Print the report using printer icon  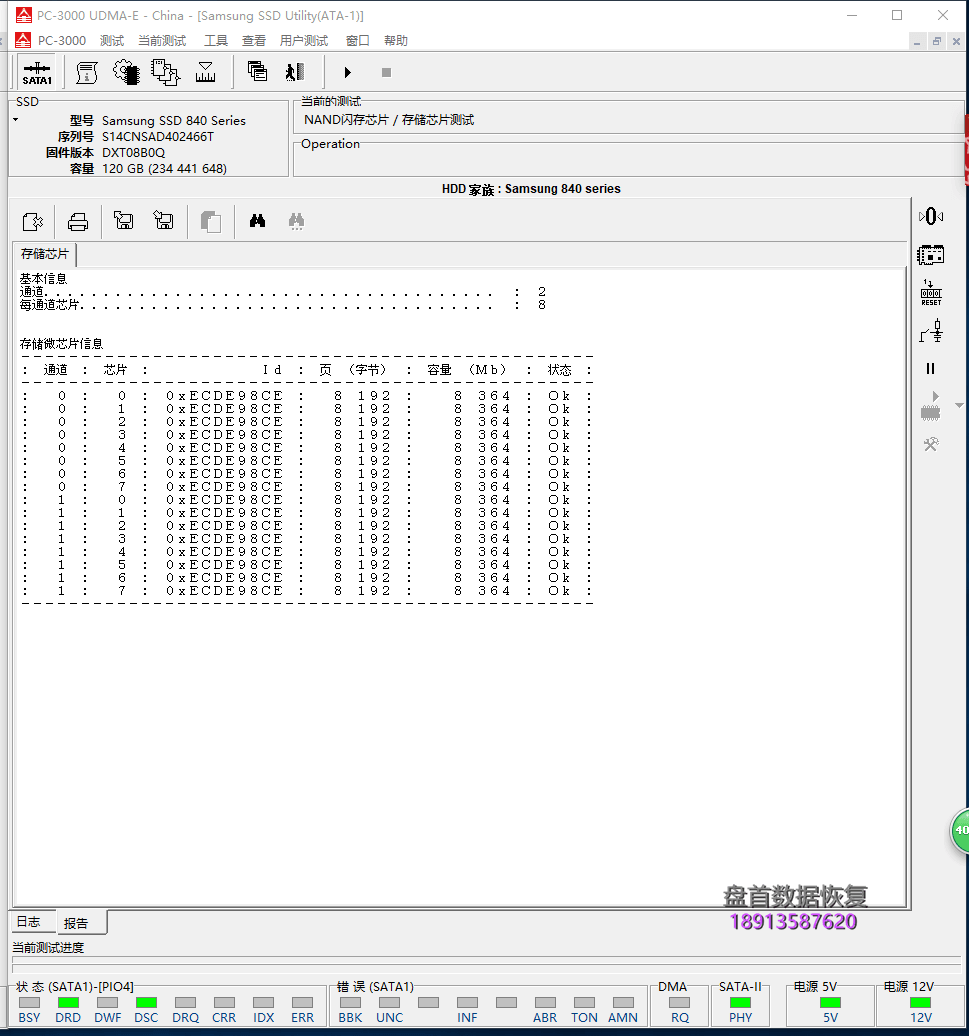click(x=78, y=221)
